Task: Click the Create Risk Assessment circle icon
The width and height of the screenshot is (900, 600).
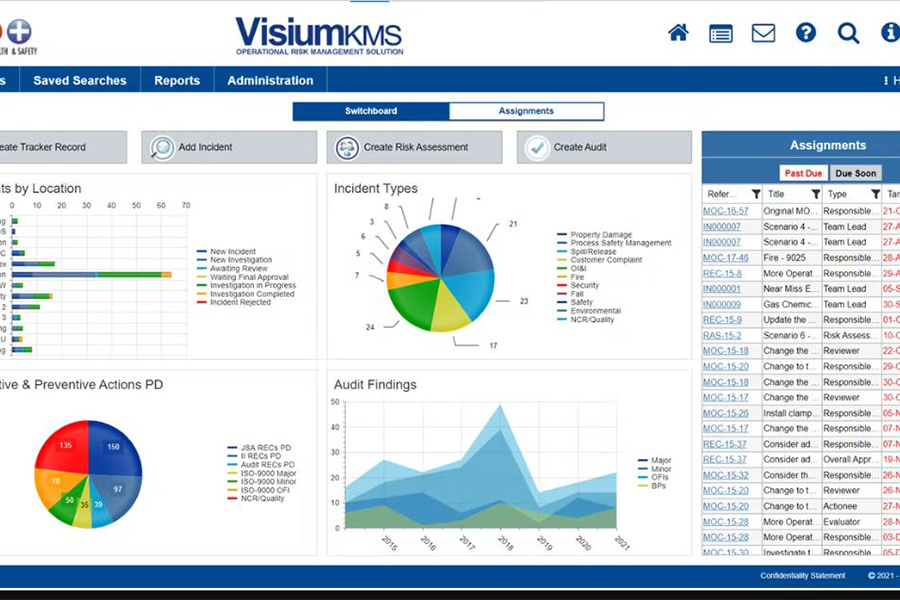Action: pos(347,148)
